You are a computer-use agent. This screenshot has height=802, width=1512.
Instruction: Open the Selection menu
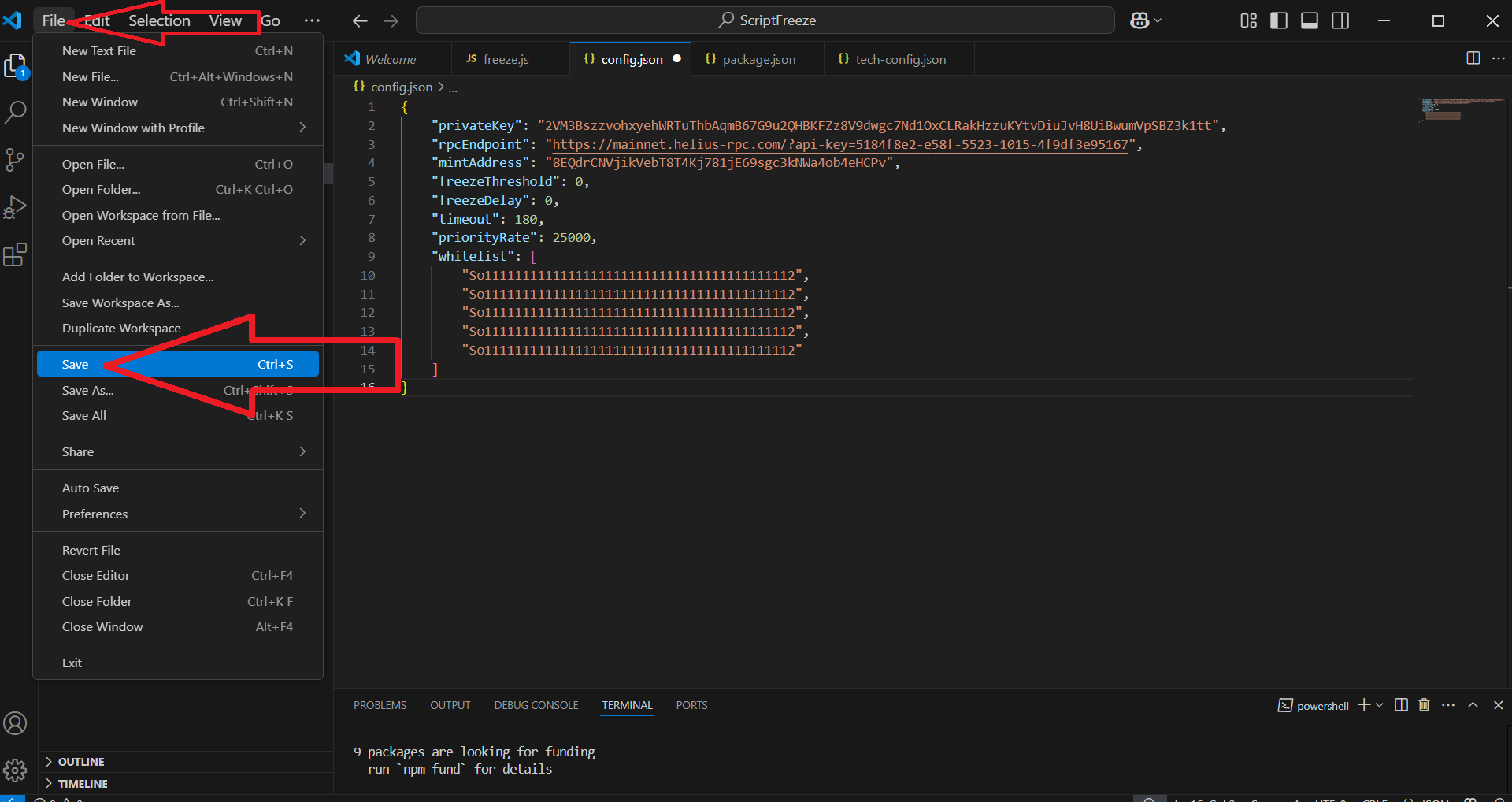(160, 20)
